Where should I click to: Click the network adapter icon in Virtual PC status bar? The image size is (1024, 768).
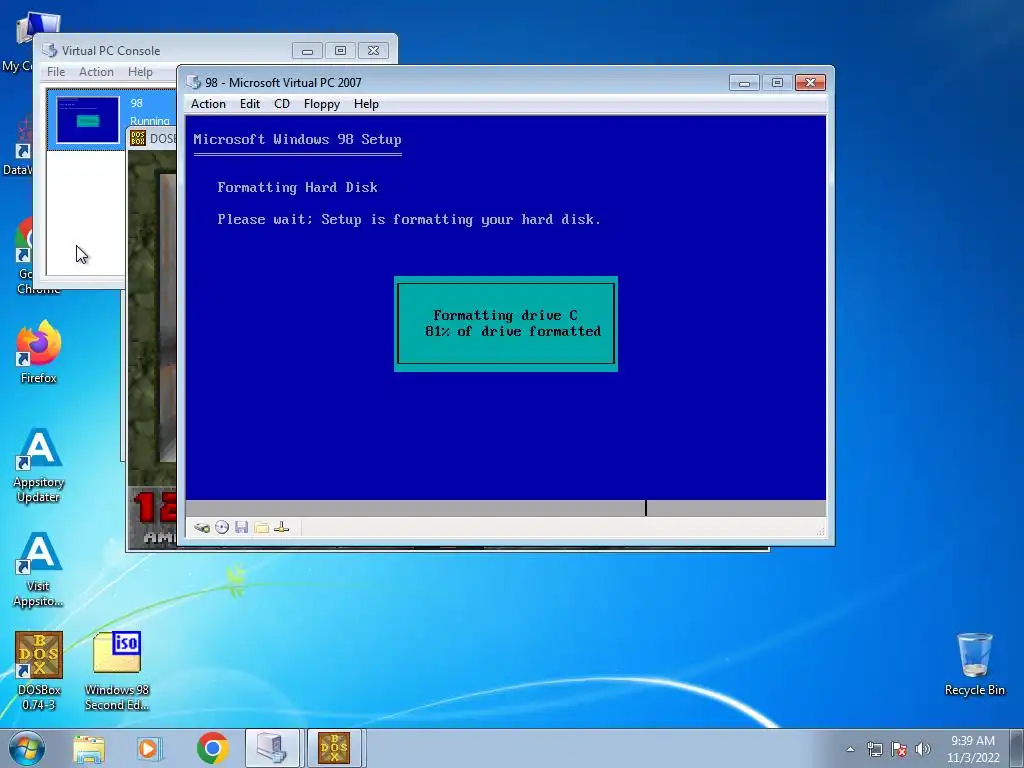(x=281, y=528)
